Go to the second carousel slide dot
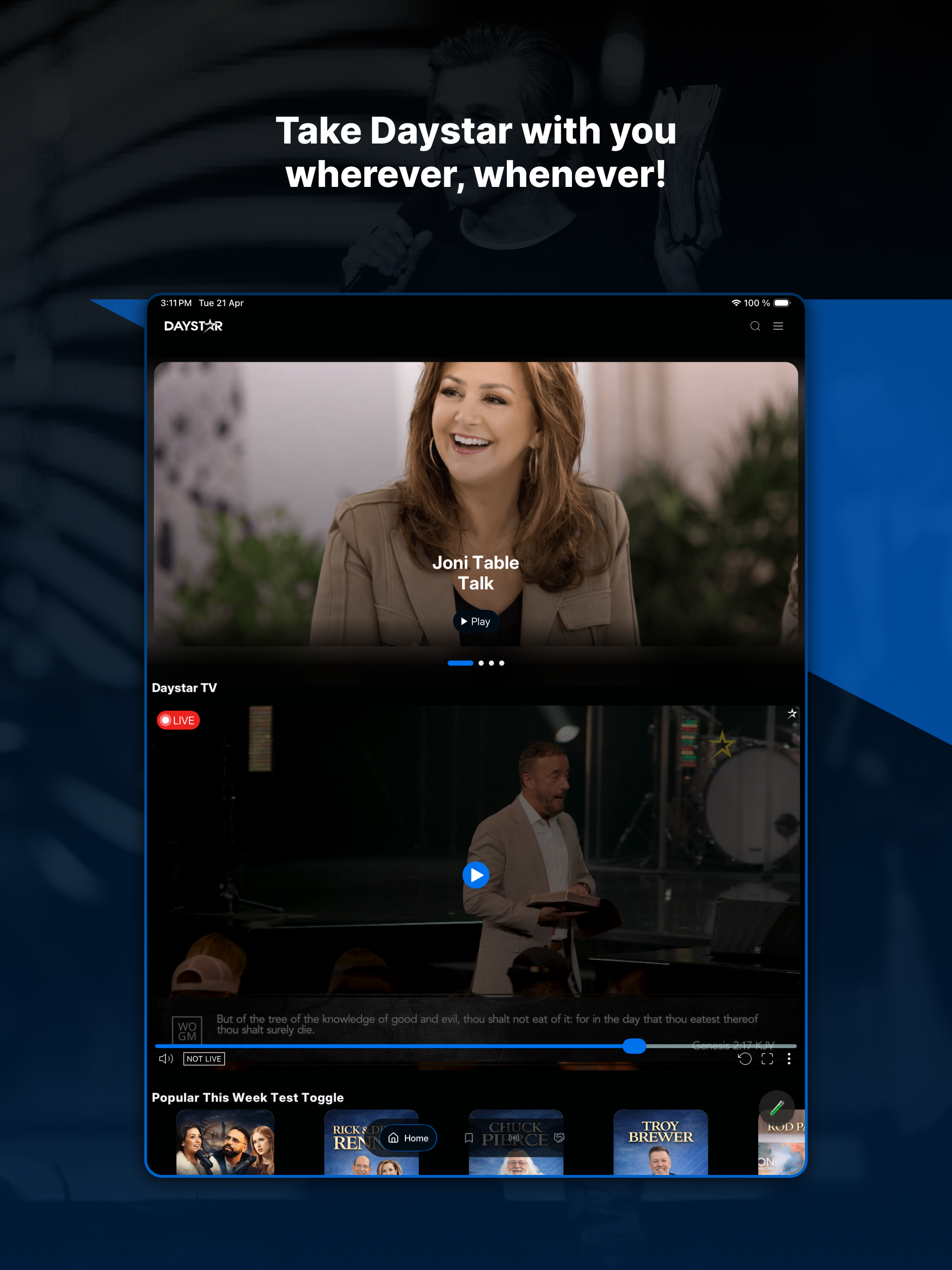952x1270 pixels. click(481, 663)
